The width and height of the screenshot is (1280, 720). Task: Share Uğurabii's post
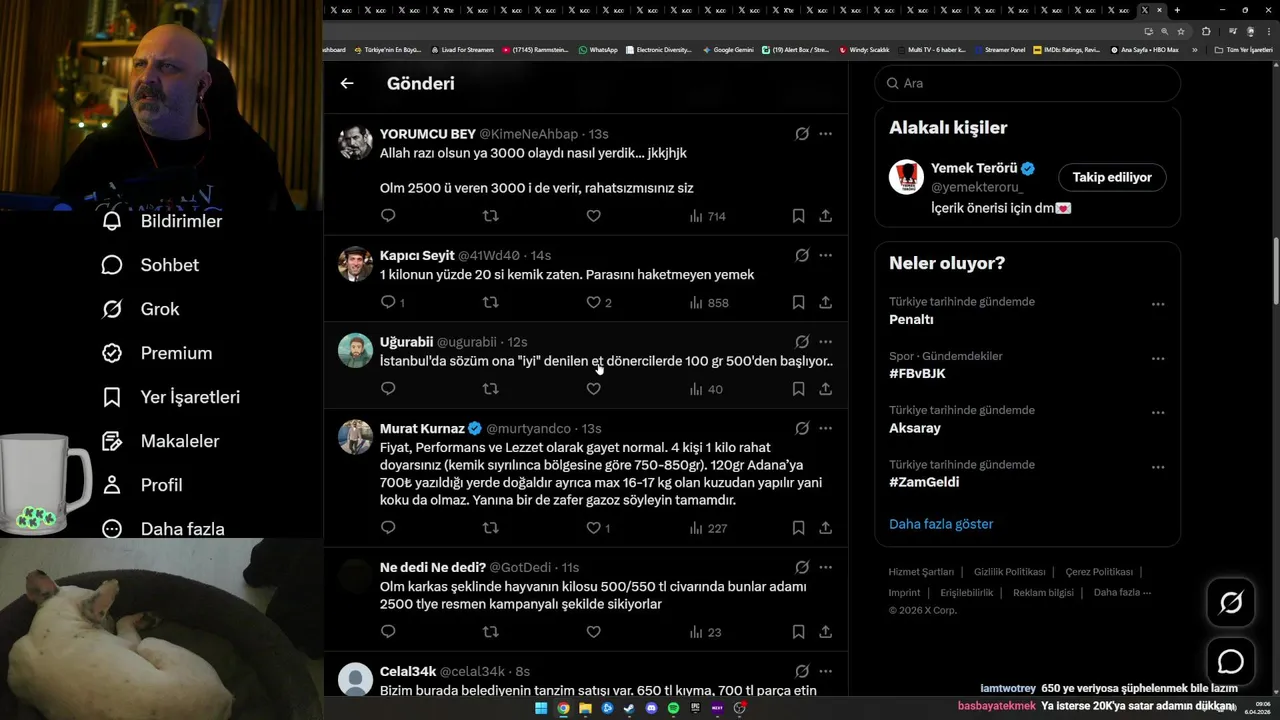pos(825,389)
